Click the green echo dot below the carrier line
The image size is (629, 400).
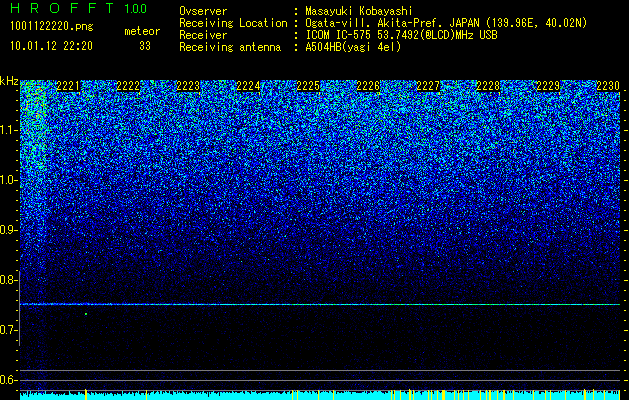86,314
